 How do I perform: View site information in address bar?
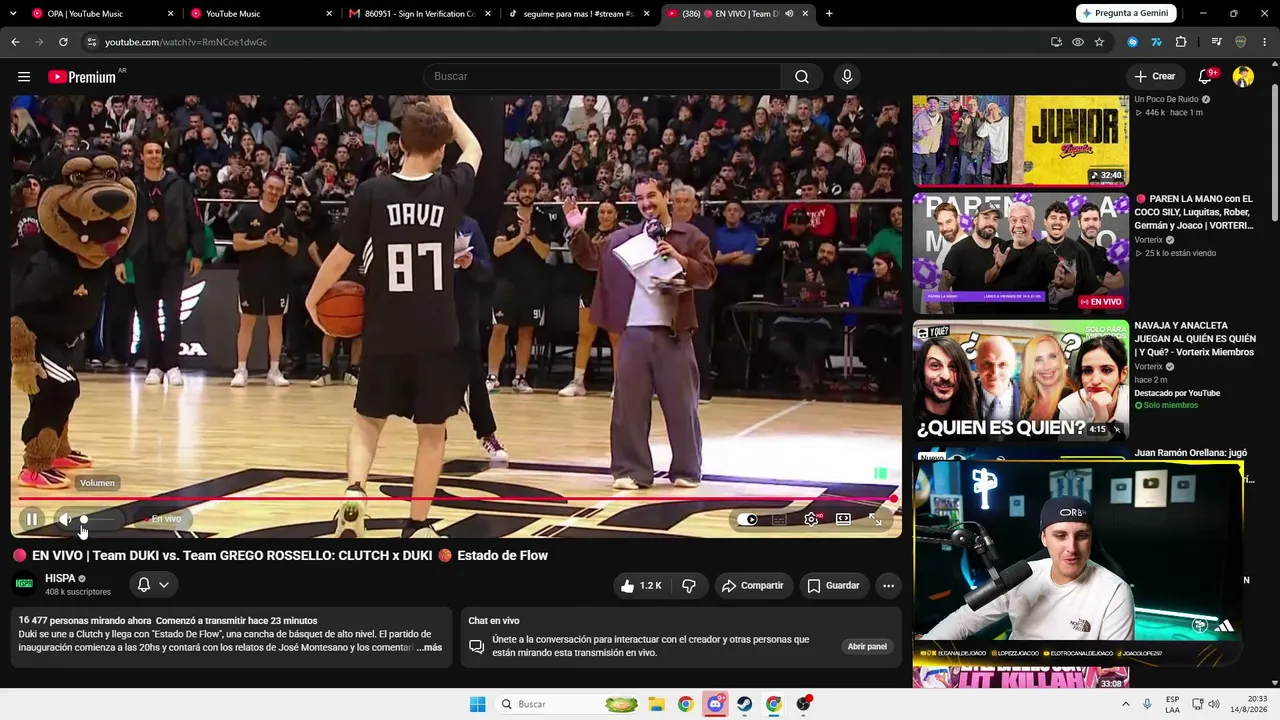(x=91, y=42)
